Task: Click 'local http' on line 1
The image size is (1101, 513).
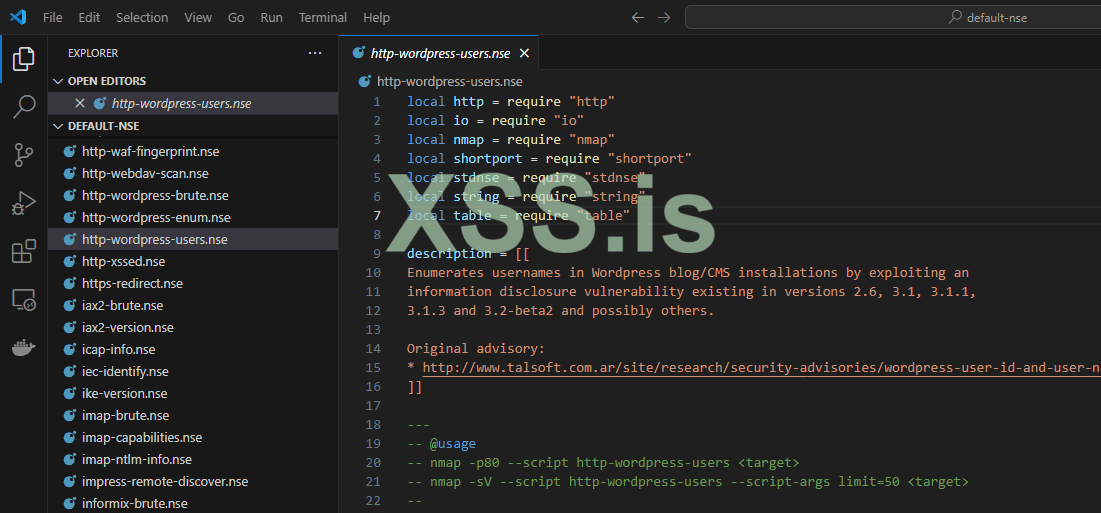Action: coord(445,102)
